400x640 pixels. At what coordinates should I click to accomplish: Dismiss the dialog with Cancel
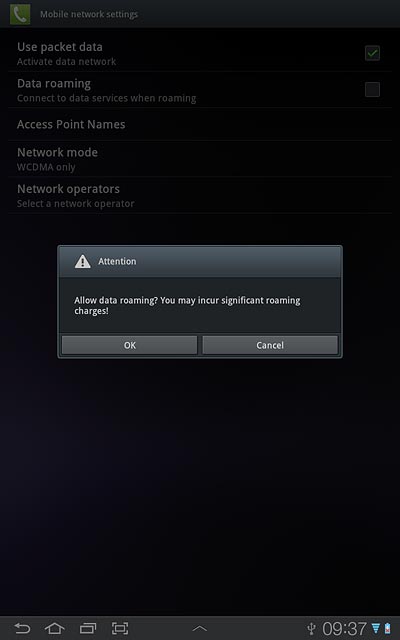click(270, 345)
